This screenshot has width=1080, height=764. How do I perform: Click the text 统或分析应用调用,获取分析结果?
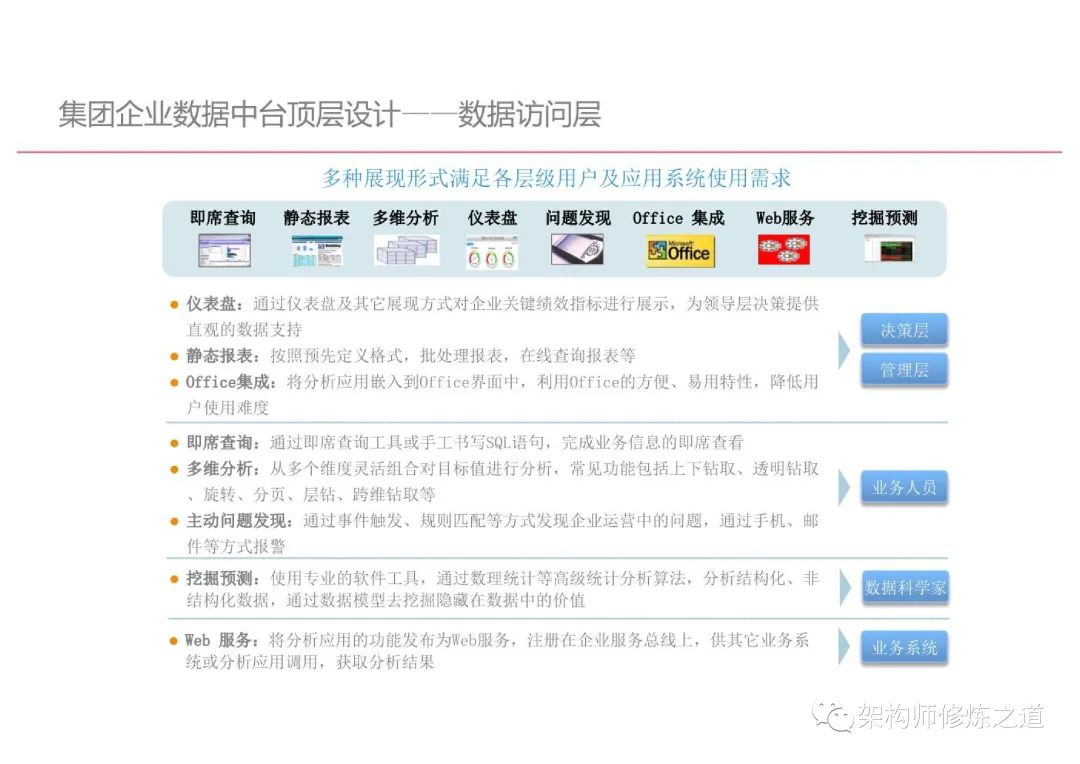(x=310, y=662)
